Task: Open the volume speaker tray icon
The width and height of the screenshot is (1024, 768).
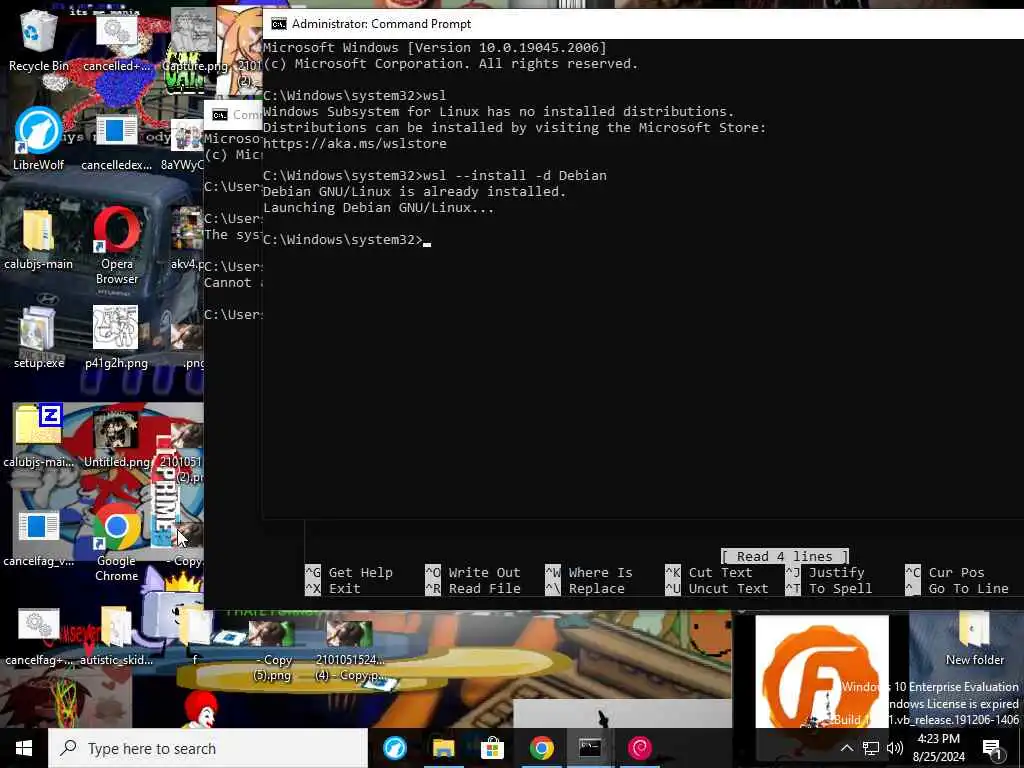Action: click(895, 748)
